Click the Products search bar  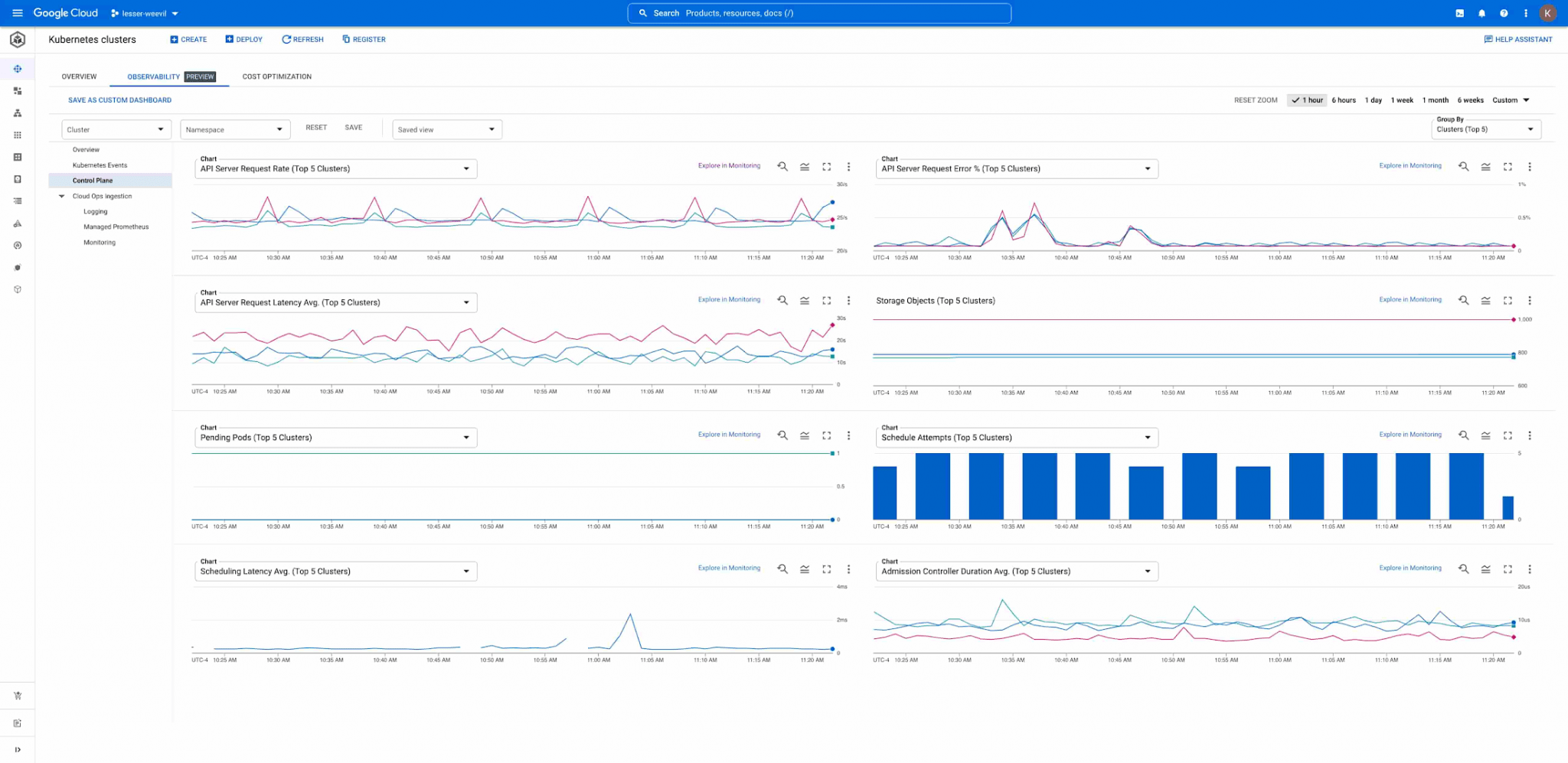tap(818, 13)
